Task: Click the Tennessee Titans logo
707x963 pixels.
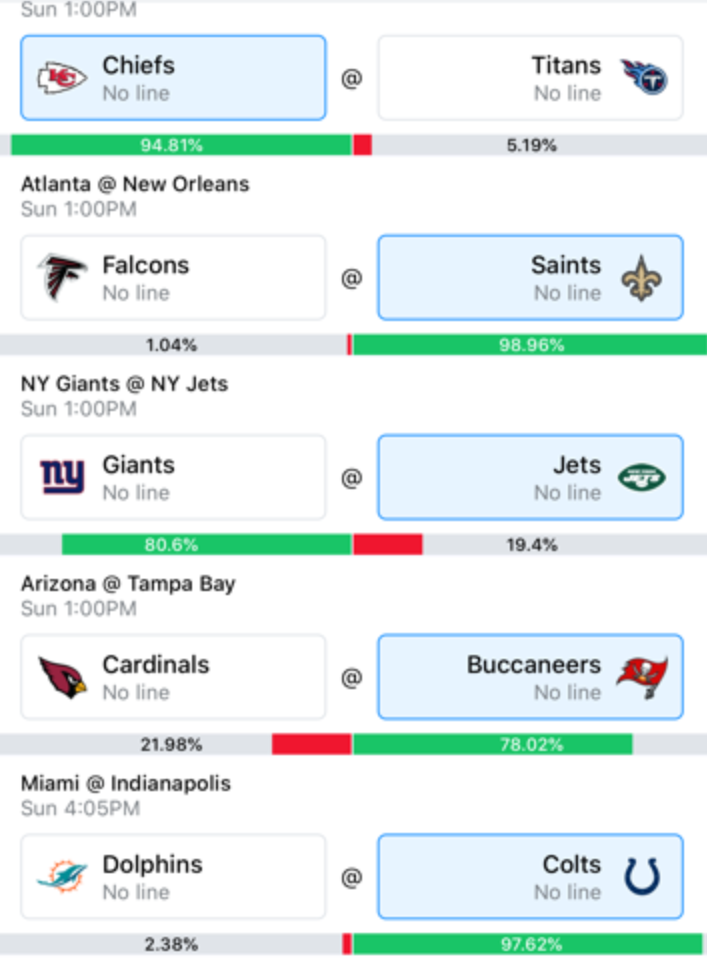Action: coord(643,77)
